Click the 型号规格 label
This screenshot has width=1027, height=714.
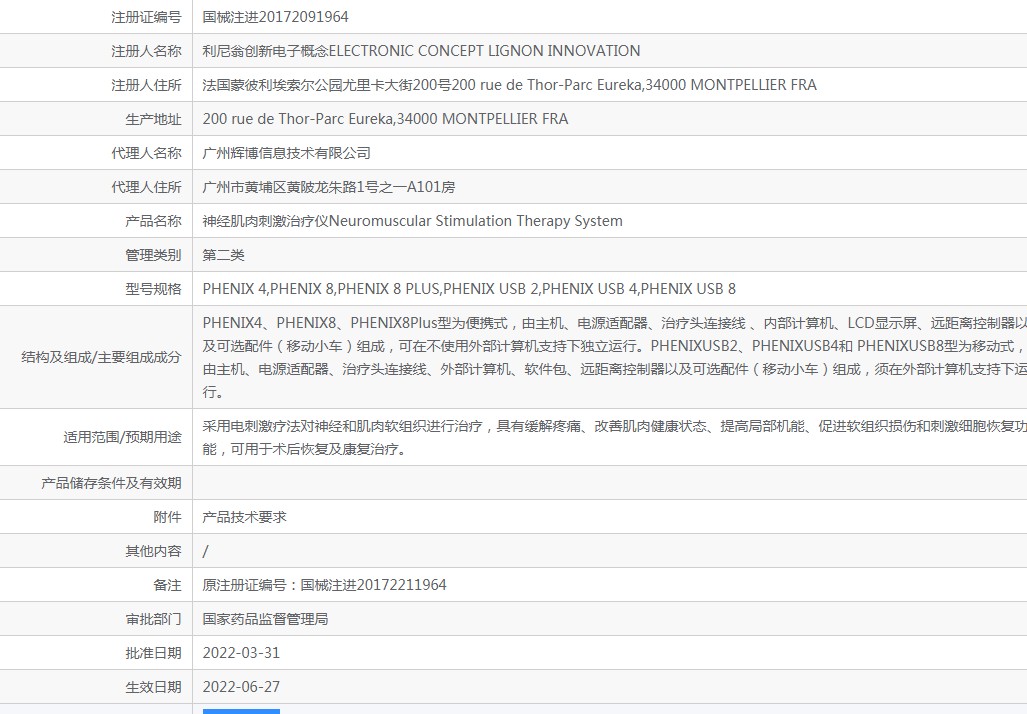[153, 290]
